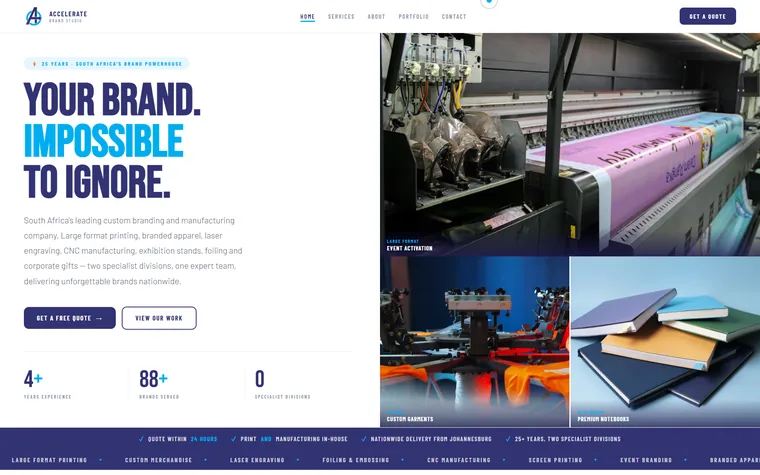Click Large Format Printing in the ticker

(49, 460)
